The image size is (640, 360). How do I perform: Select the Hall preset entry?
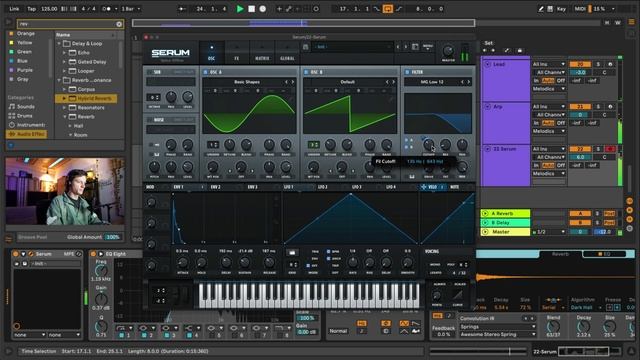(x=78, y=126)
